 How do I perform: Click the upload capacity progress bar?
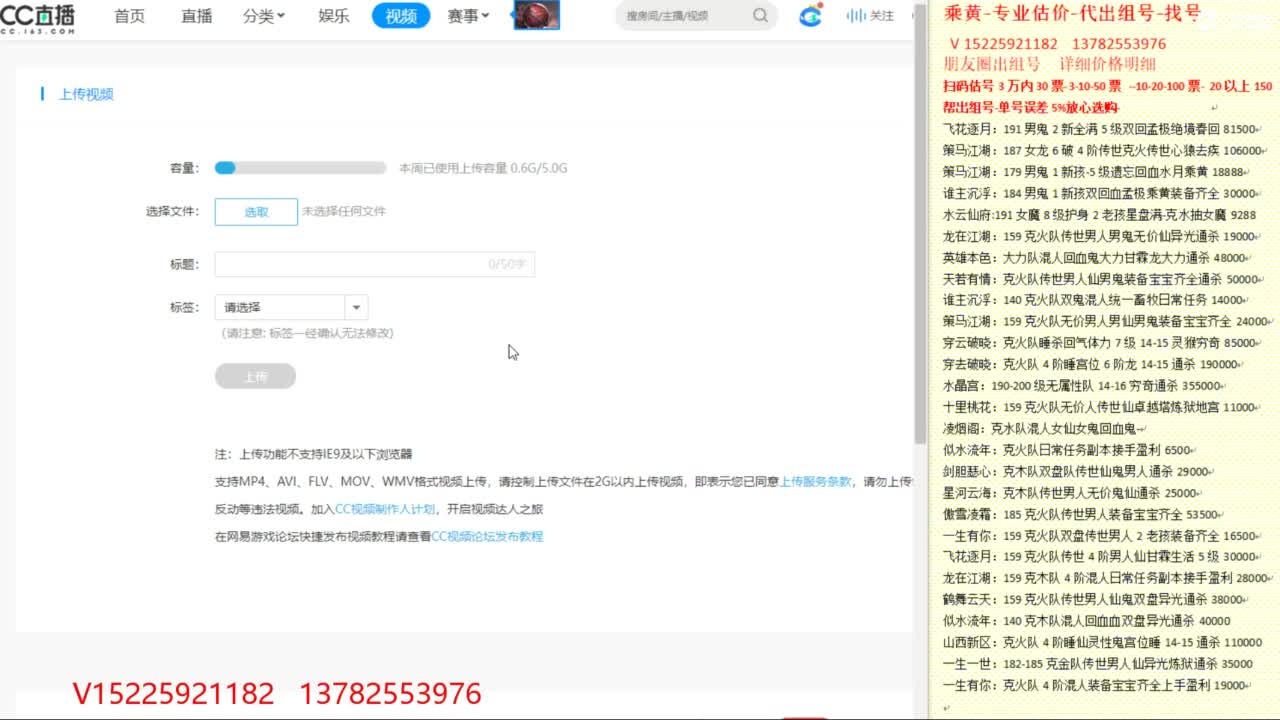coord(300,168)
